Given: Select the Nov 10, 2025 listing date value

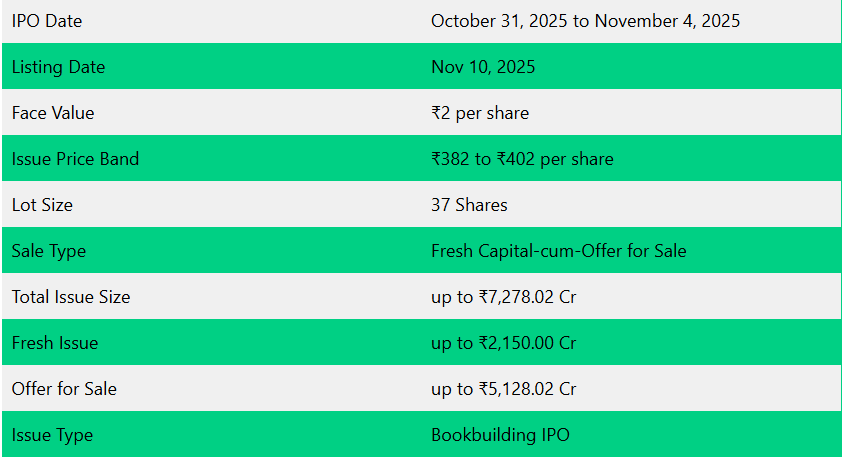Looking at the screenshot, I should click(483, 67).
